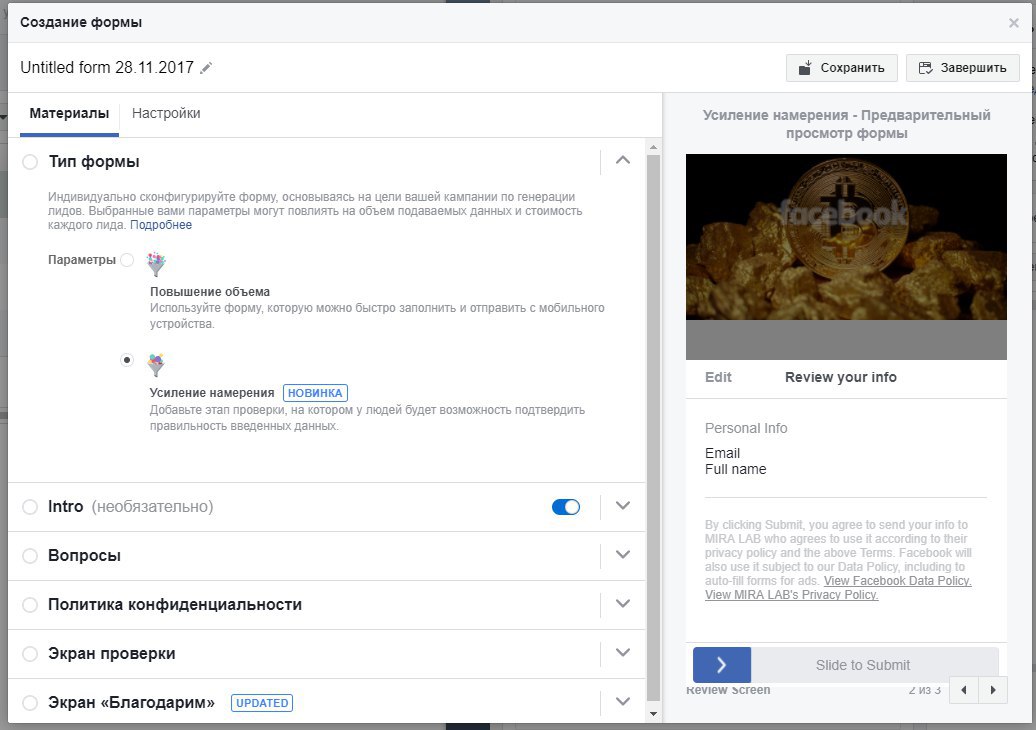Expand the Вопросы section chevron
1036x730 pixels.
point(622,555)
